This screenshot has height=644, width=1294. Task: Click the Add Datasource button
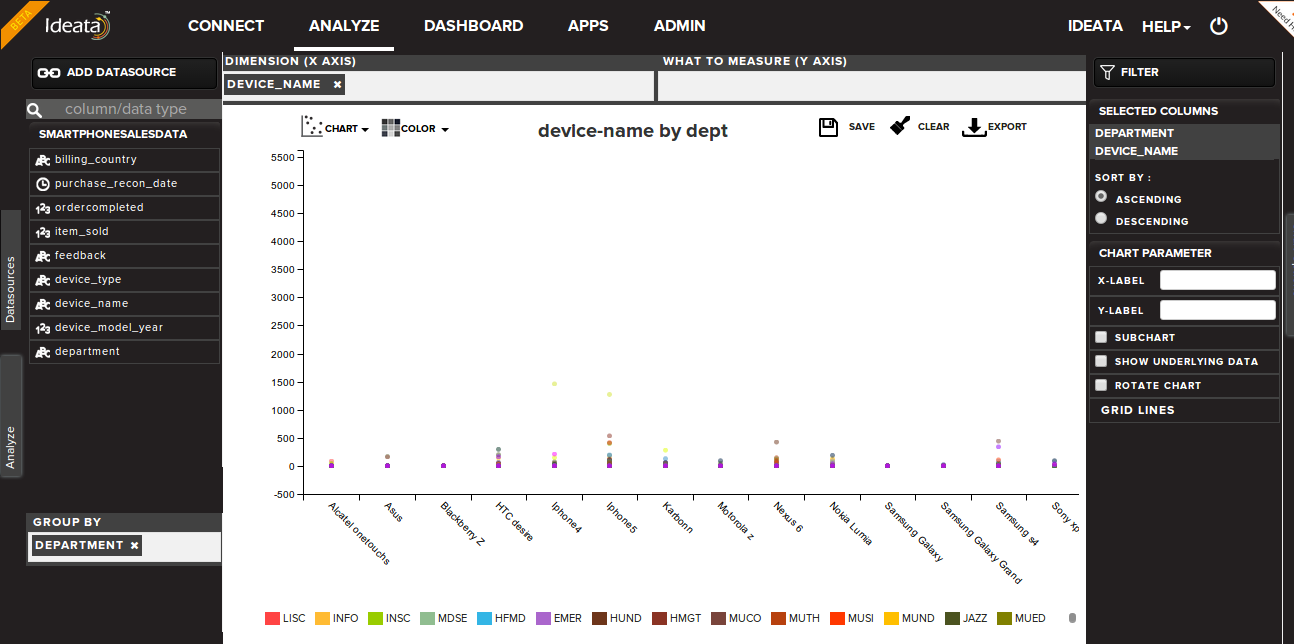[x=124, y=73]
